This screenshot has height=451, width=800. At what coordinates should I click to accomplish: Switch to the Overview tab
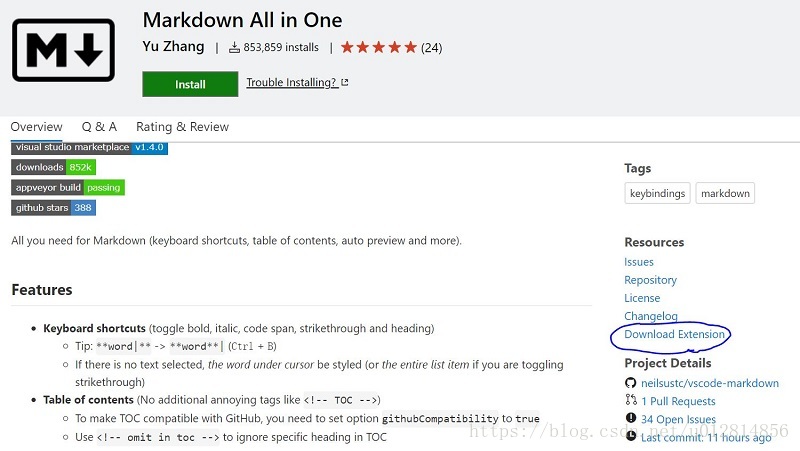(x=36, y=127)
